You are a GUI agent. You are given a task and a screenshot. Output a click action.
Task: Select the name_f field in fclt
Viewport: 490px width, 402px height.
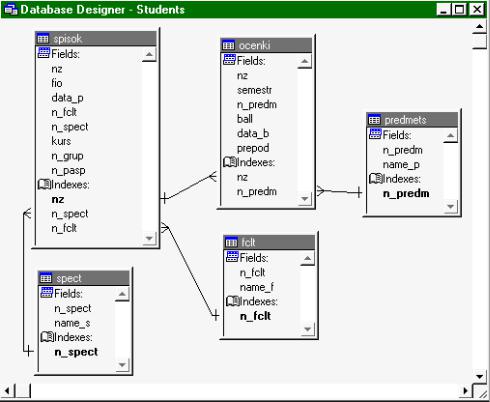point(257,287)
